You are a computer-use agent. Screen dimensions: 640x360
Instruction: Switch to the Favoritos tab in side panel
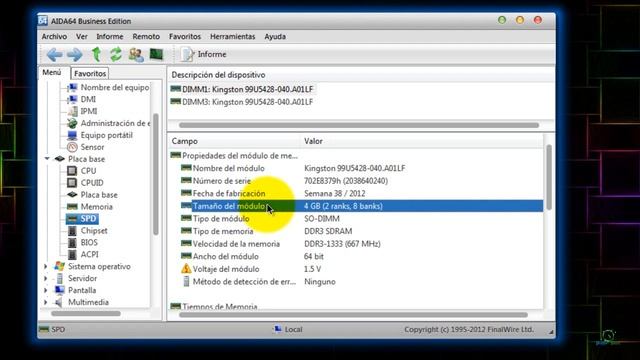[90, 73]
